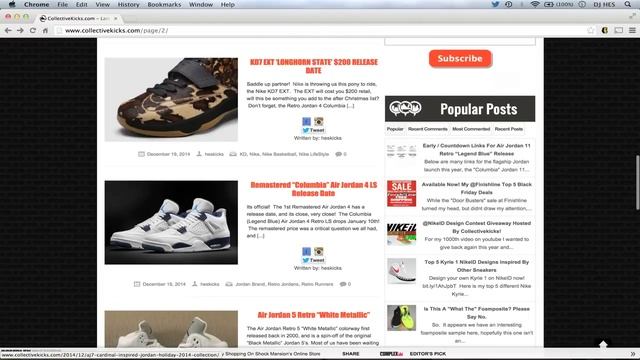The height and width of the screenshot is (360, 640).
Task: Click the December 19, 2014 date on KD7 post
Action: pyautogui.click(x=168, y=154)
